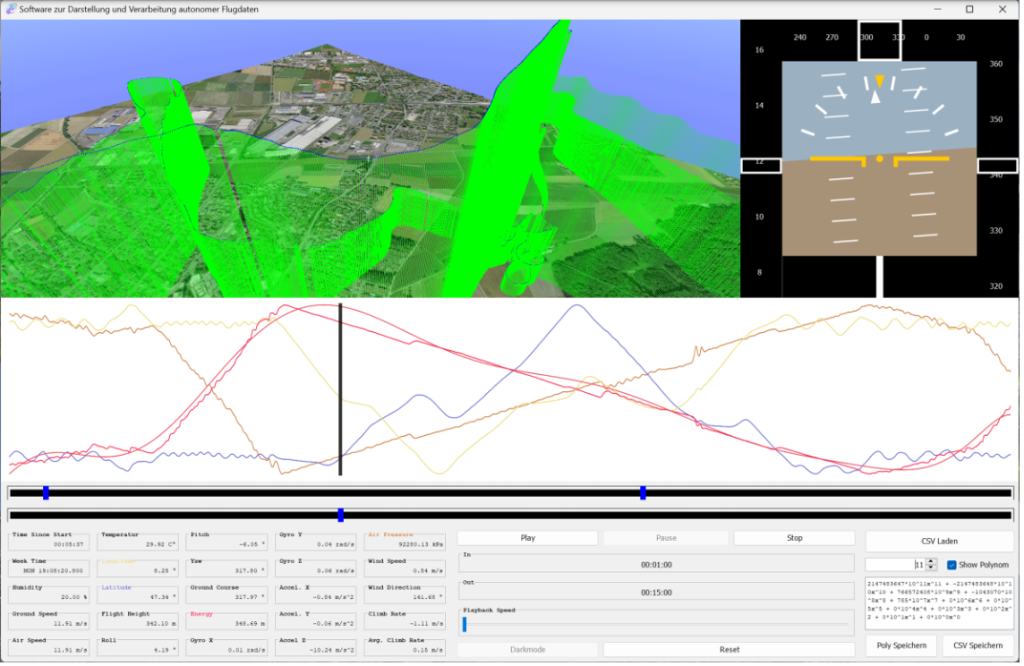This screenshot has width=1024, height=666.
Task: Click the Playback Speed slider handle
Action: [464, 625]
